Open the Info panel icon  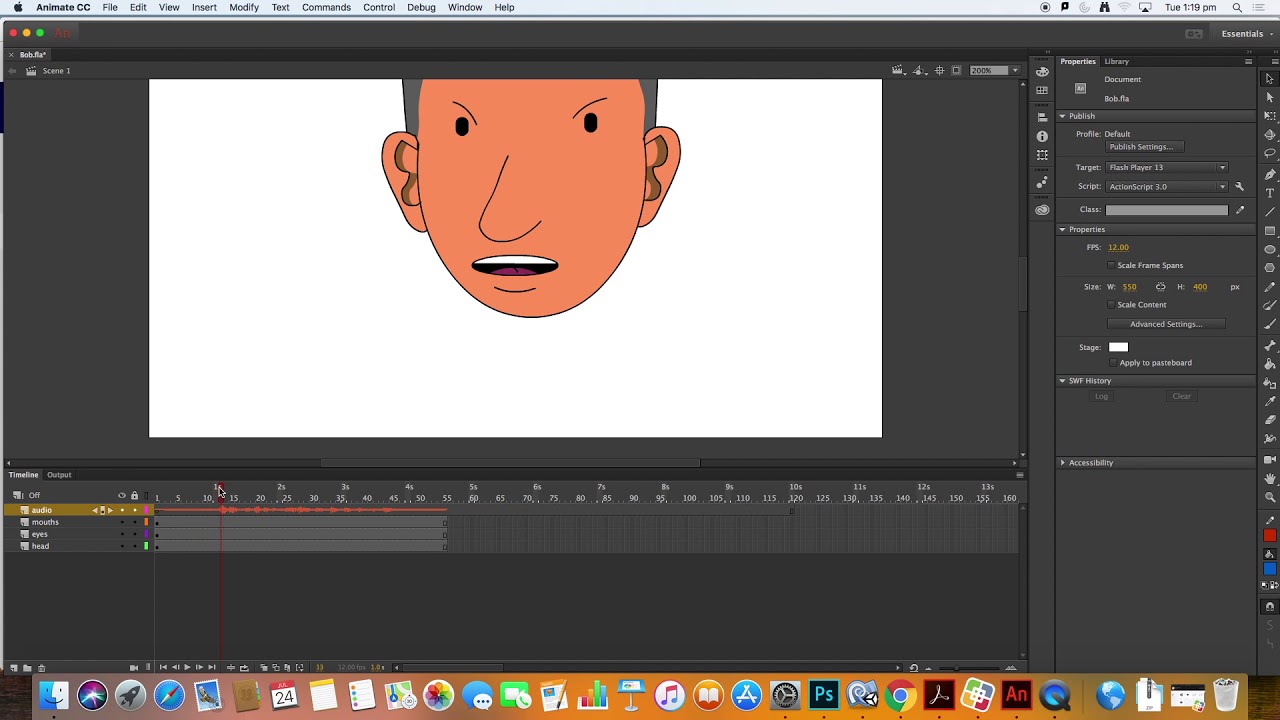click(x=1042, y=136)
